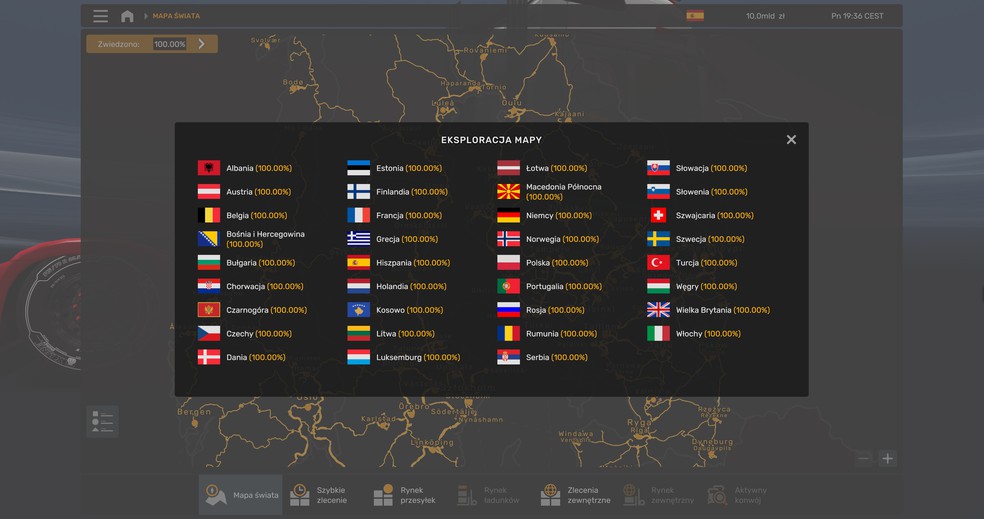Select Szwecja (100.00%) entry text
This screenshot has height=519, width=984.
(x=710, y=239)
